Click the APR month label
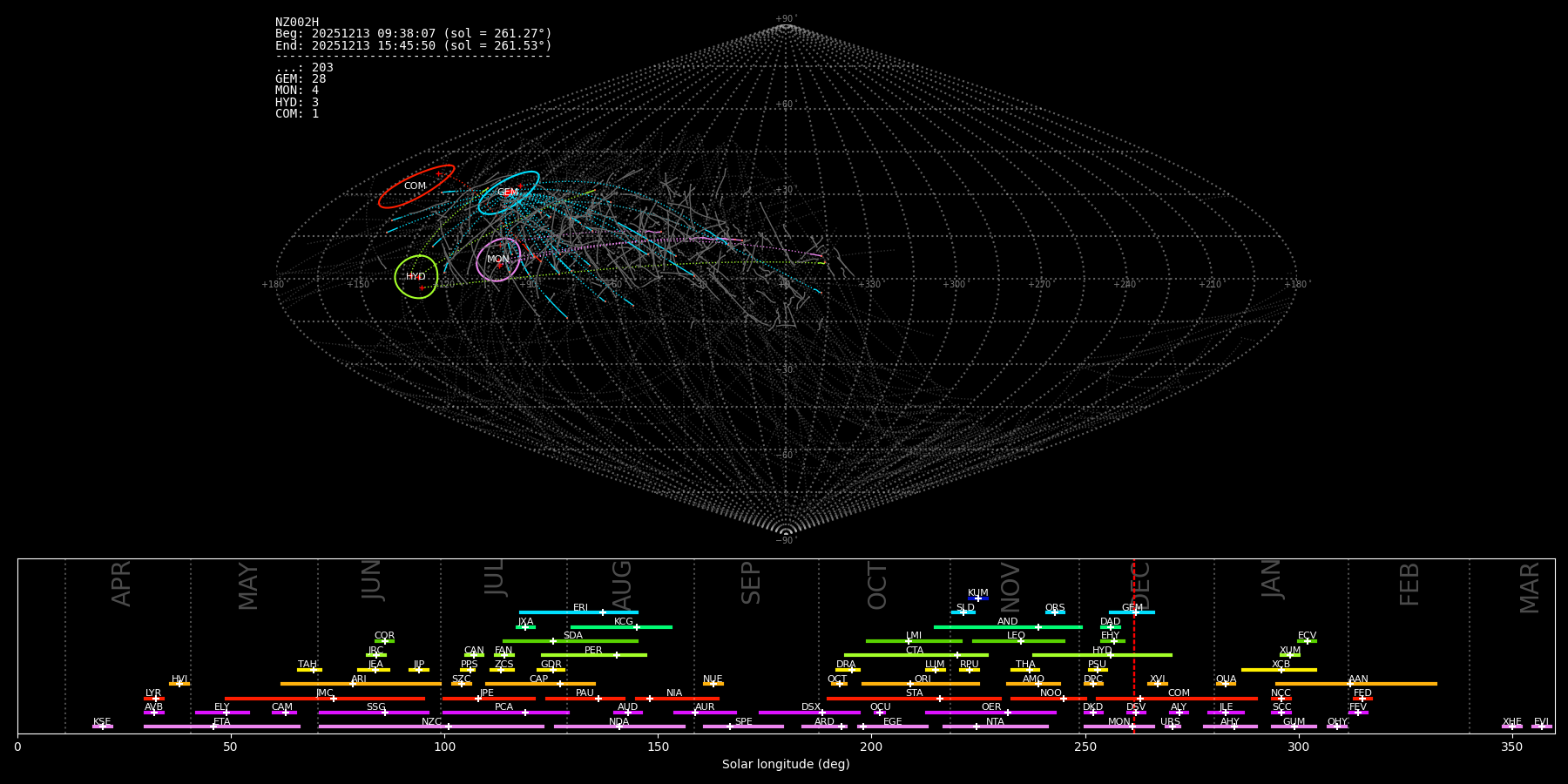This screenshot has width=1568, height=784. pyautogui.click(x=121, y=583)
